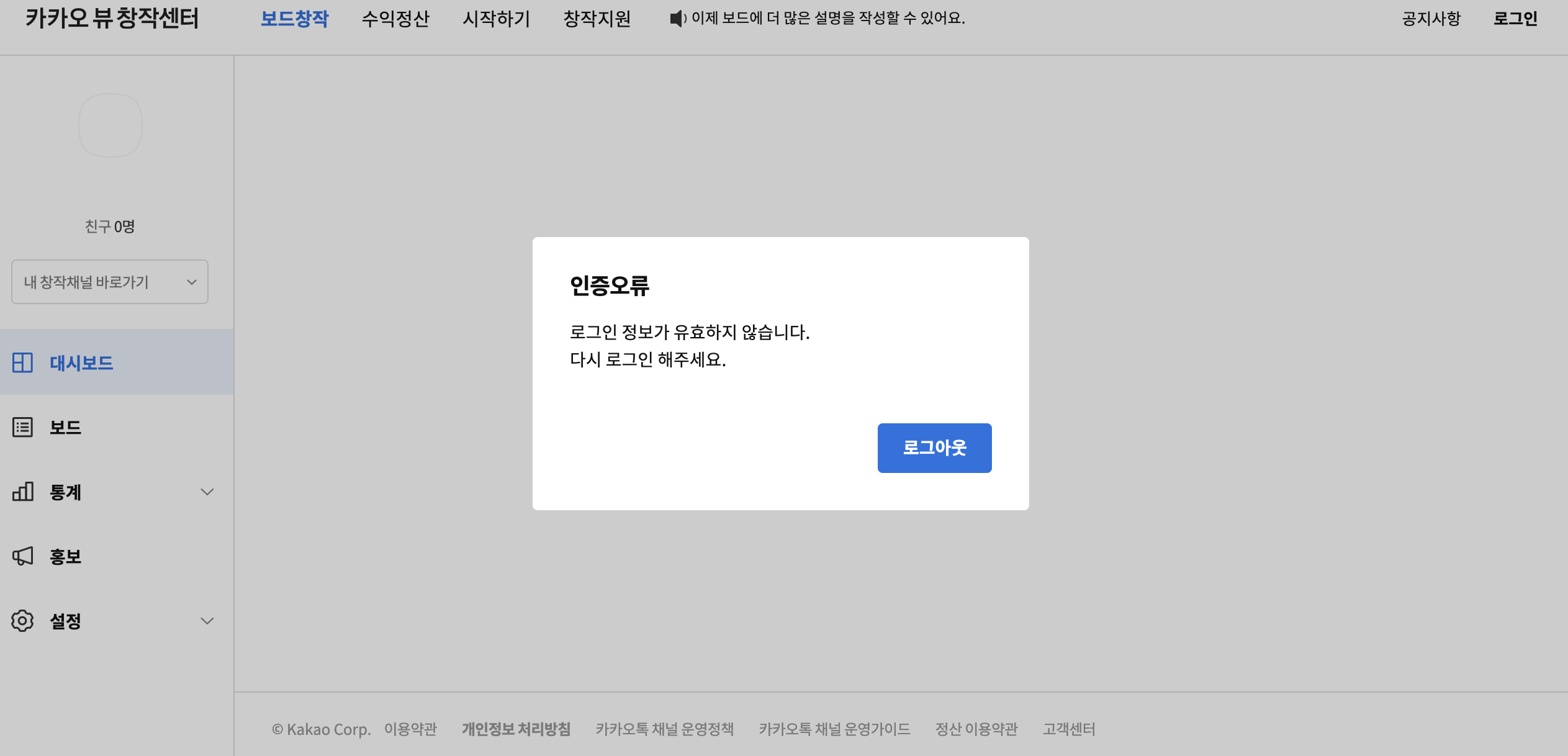Click the 설정 gear icon
This screenshot has height=756, width=1568.
(22, 621)
